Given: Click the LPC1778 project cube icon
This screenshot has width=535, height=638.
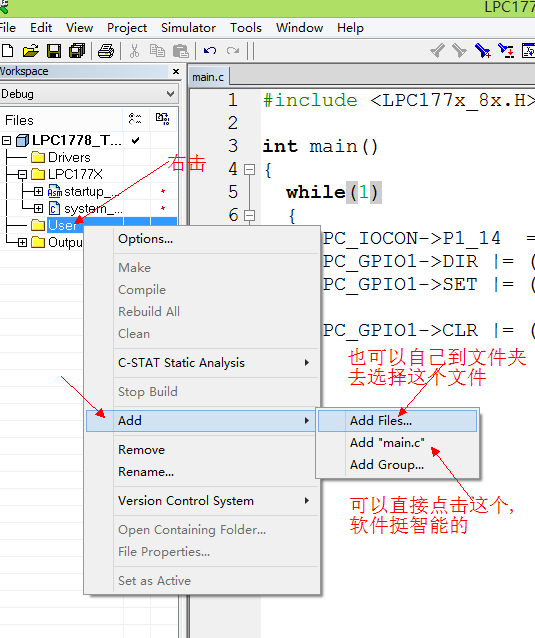Looking at the screenshot, I should pos(22,141).
